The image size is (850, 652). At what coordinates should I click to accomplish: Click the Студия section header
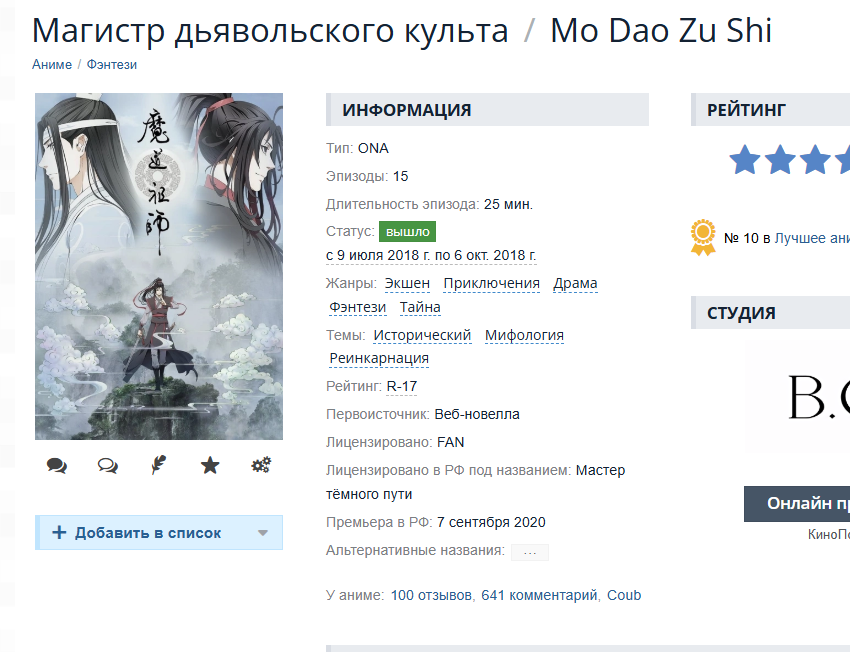[770, 313]
